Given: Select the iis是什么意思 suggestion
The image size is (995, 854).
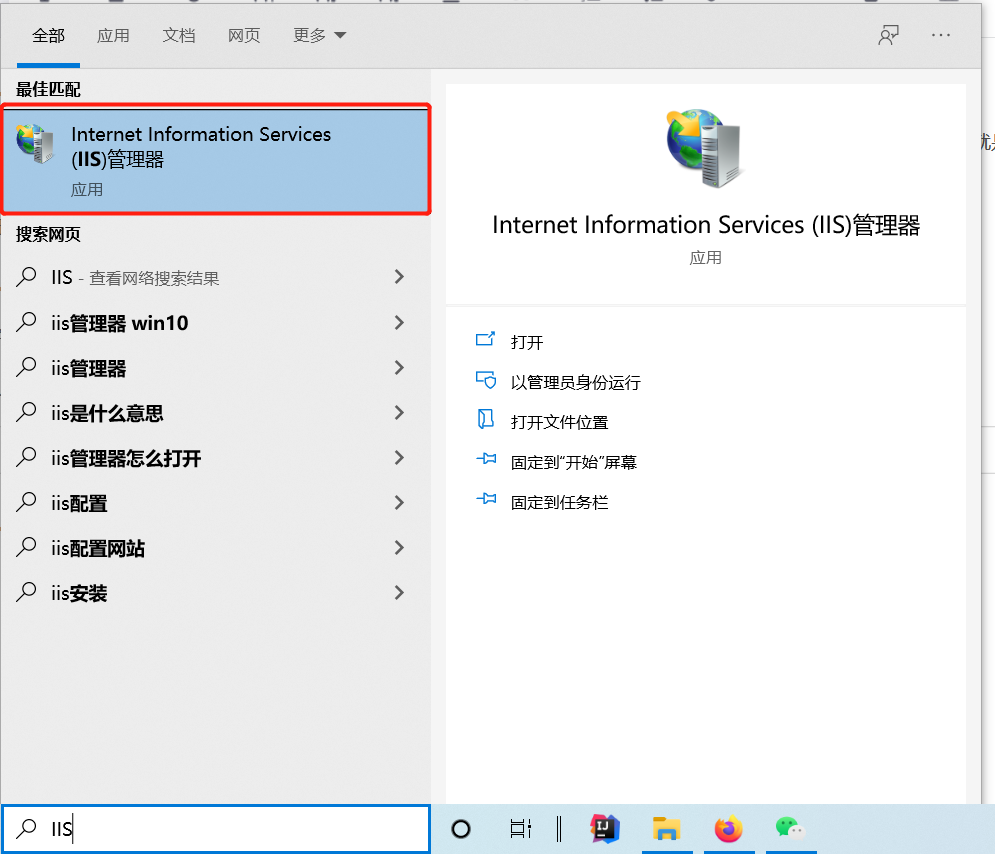Looking at the screenshot, I should click(x=216, y=413).
